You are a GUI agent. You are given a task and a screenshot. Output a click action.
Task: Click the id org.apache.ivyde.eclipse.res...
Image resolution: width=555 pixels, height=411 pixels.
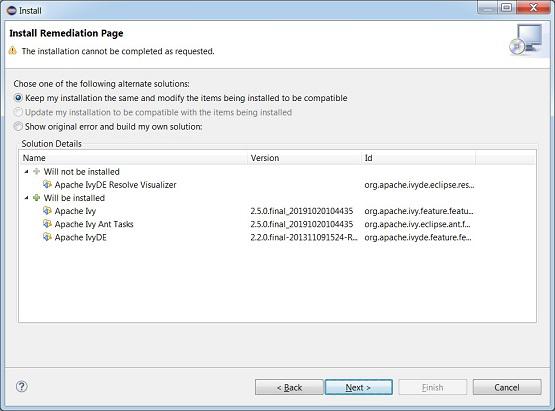pyautogui.click(x=419, y=185)
